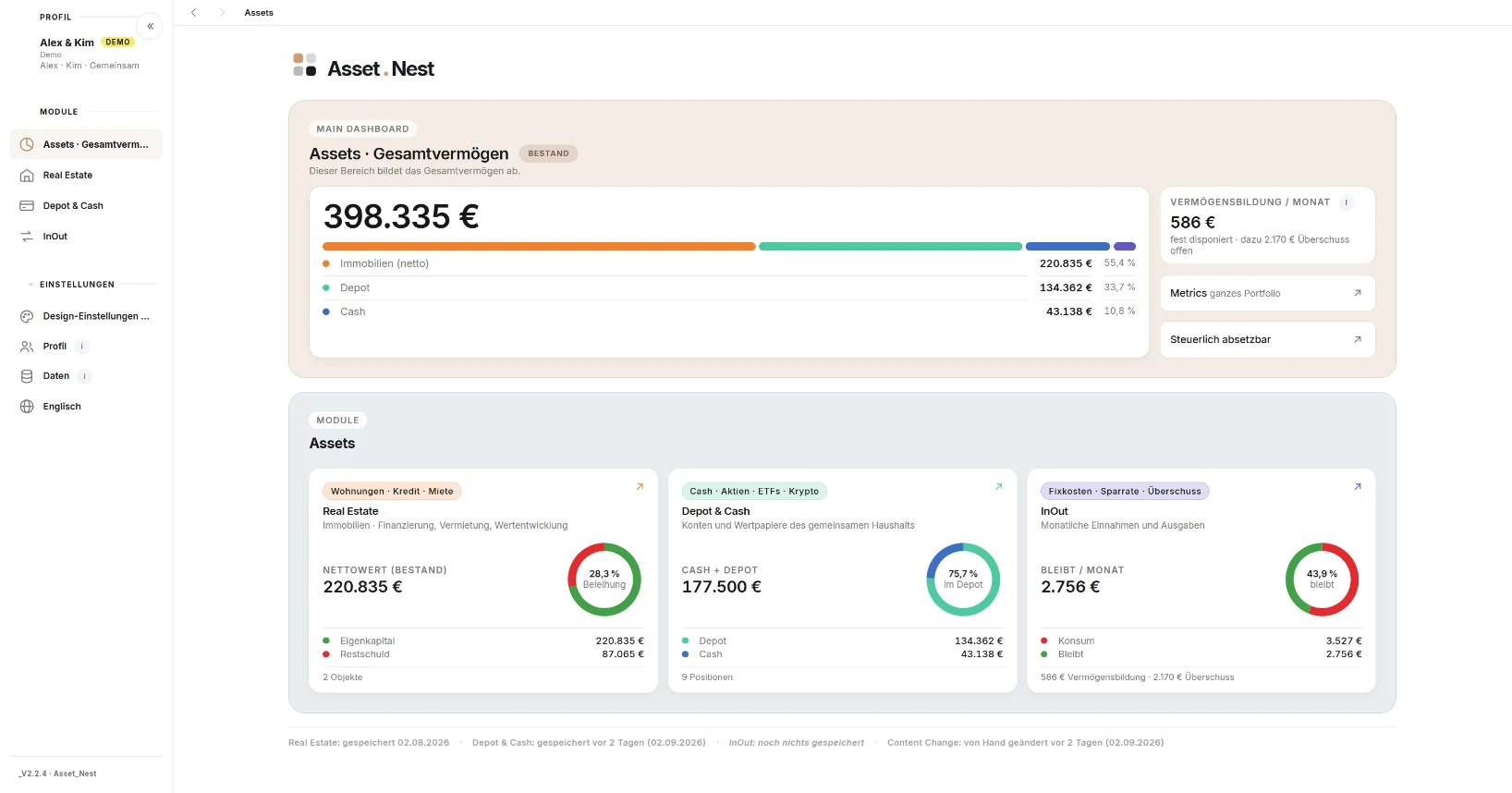Click the blue Cash segment of the bar
The image size is (1512, 793).
[1067, 247]
